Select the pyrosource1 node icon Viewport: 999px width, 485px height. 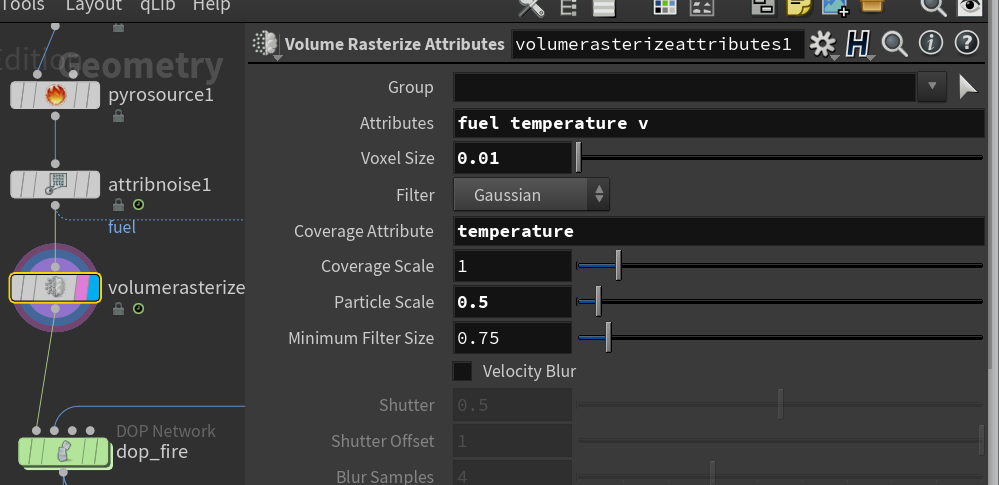pyautogui.click(x=55, y=96)
